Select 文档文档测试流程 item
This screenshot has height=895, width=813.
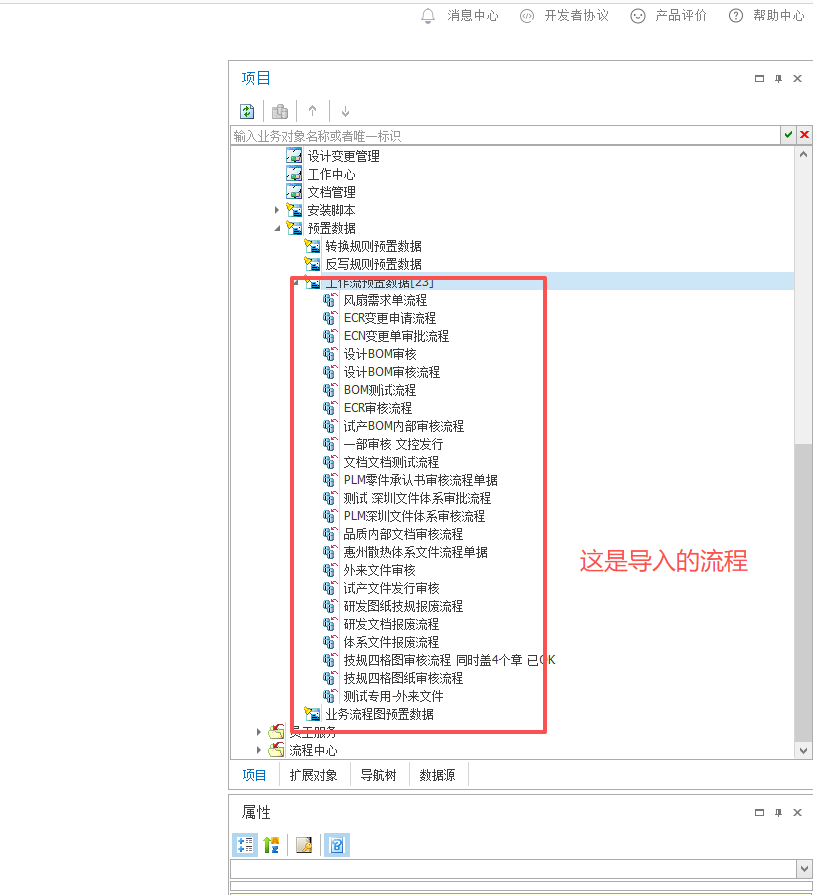[391, 462]
